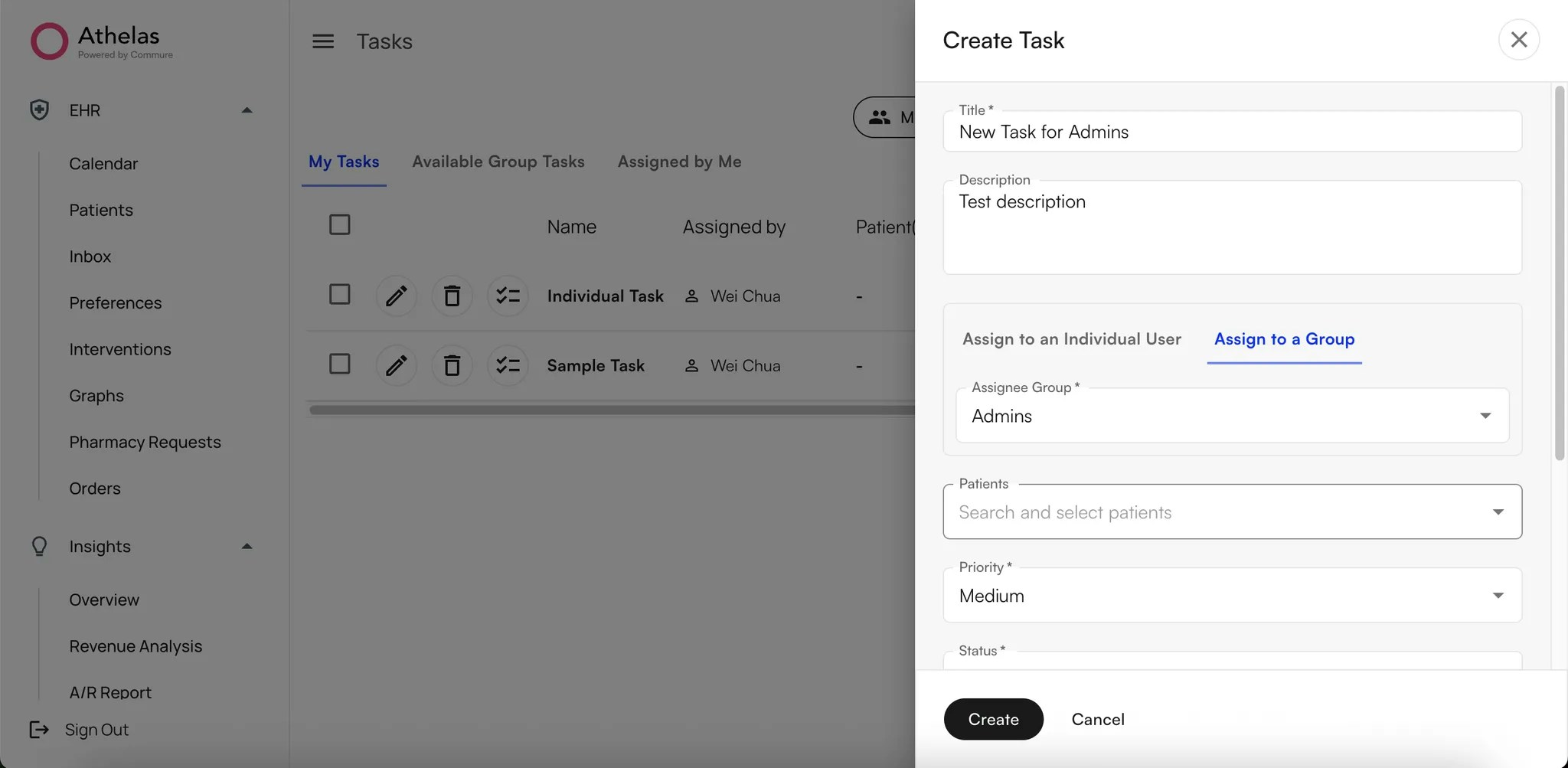Click the Insights lightbulb icon
The image size is (1568, 768).
[38, 546]
